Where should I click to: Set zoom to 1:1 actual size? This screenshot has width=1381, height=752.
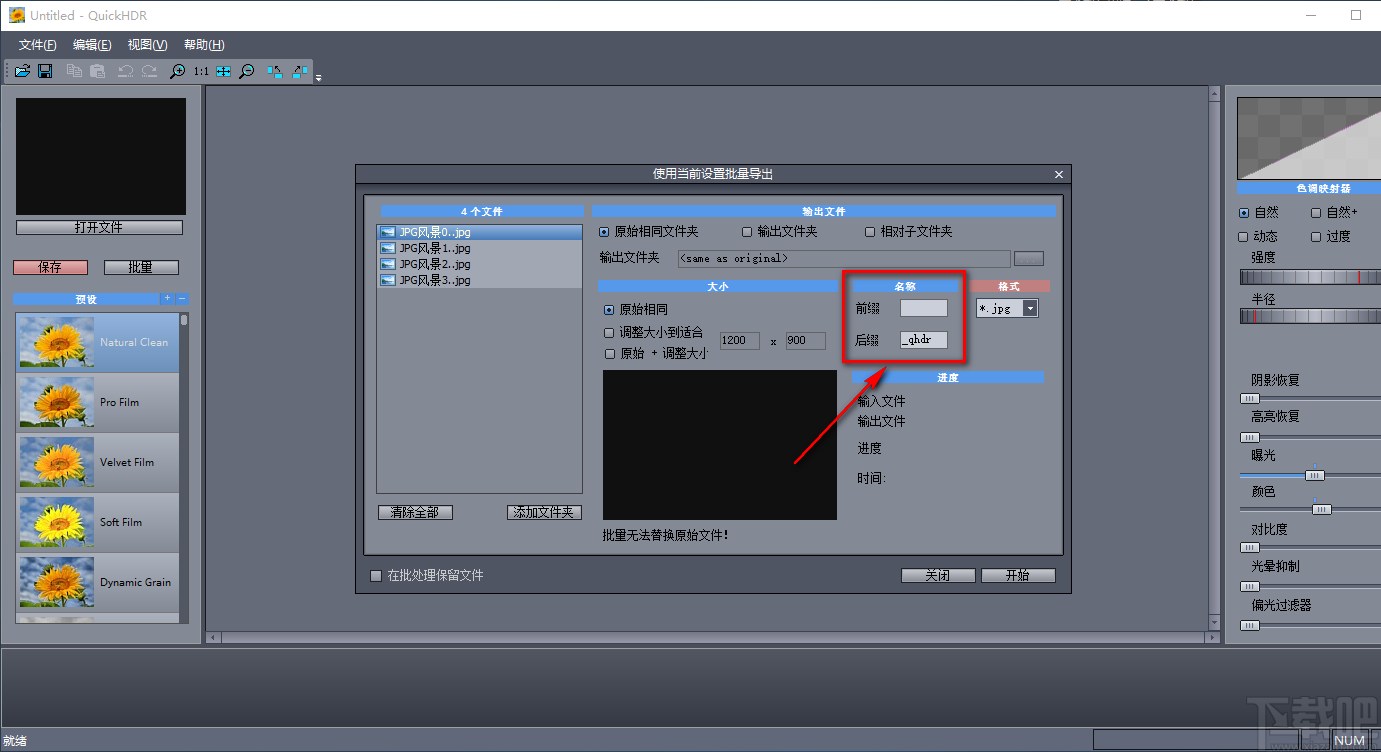[x=201, y=71]
